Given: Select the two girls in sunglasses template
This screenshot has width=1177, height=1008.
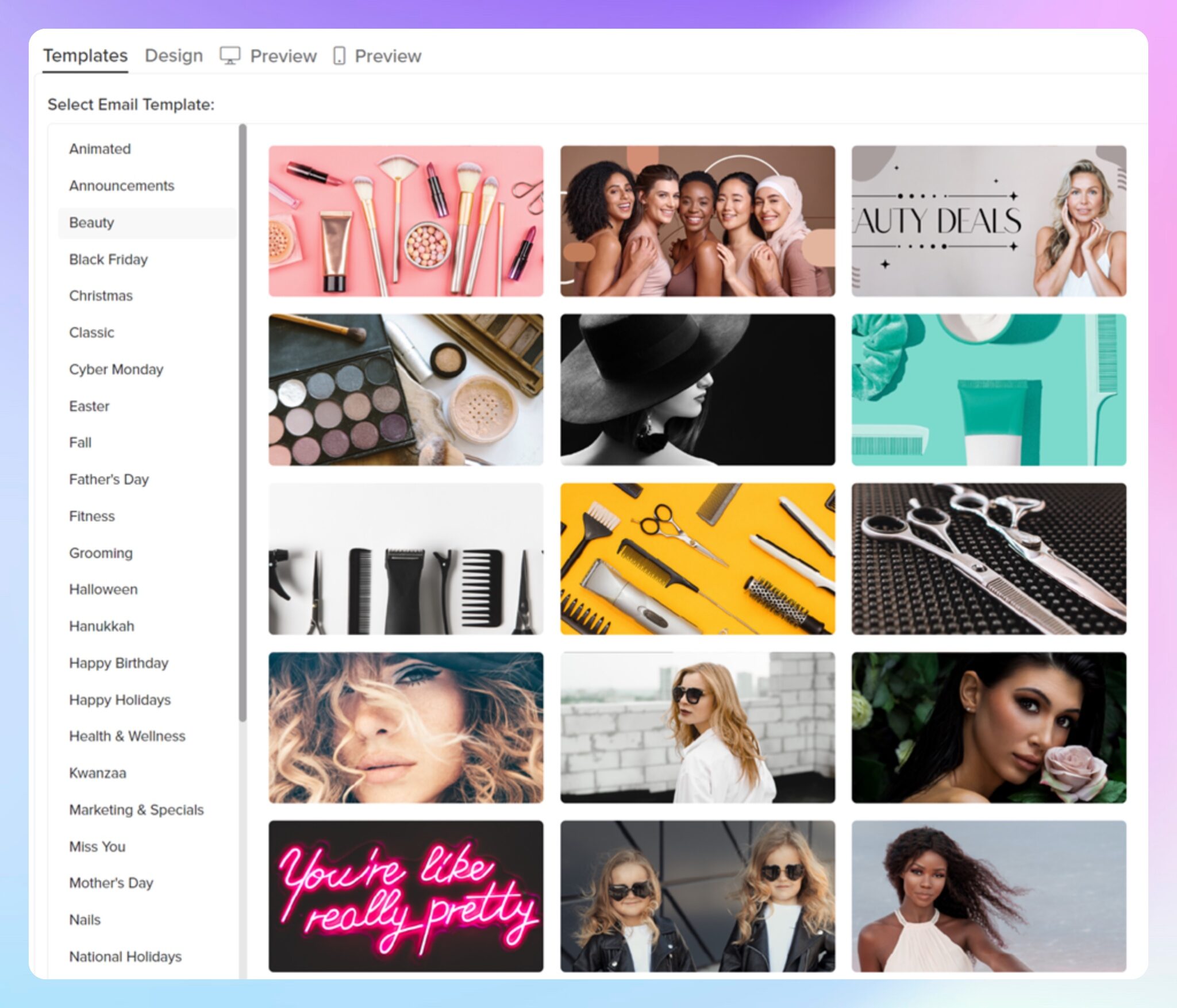Looking at the screenshot, I should 698,896.
